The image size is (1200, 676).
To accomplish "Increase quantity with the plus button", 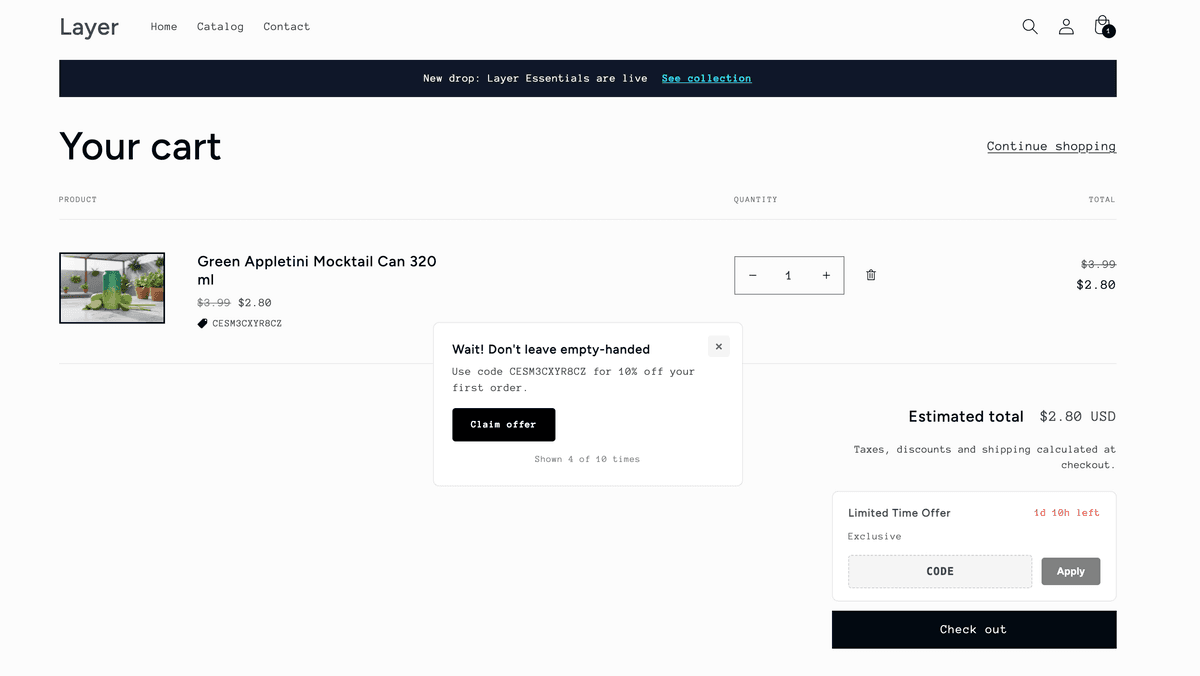I will pos(826,276).
